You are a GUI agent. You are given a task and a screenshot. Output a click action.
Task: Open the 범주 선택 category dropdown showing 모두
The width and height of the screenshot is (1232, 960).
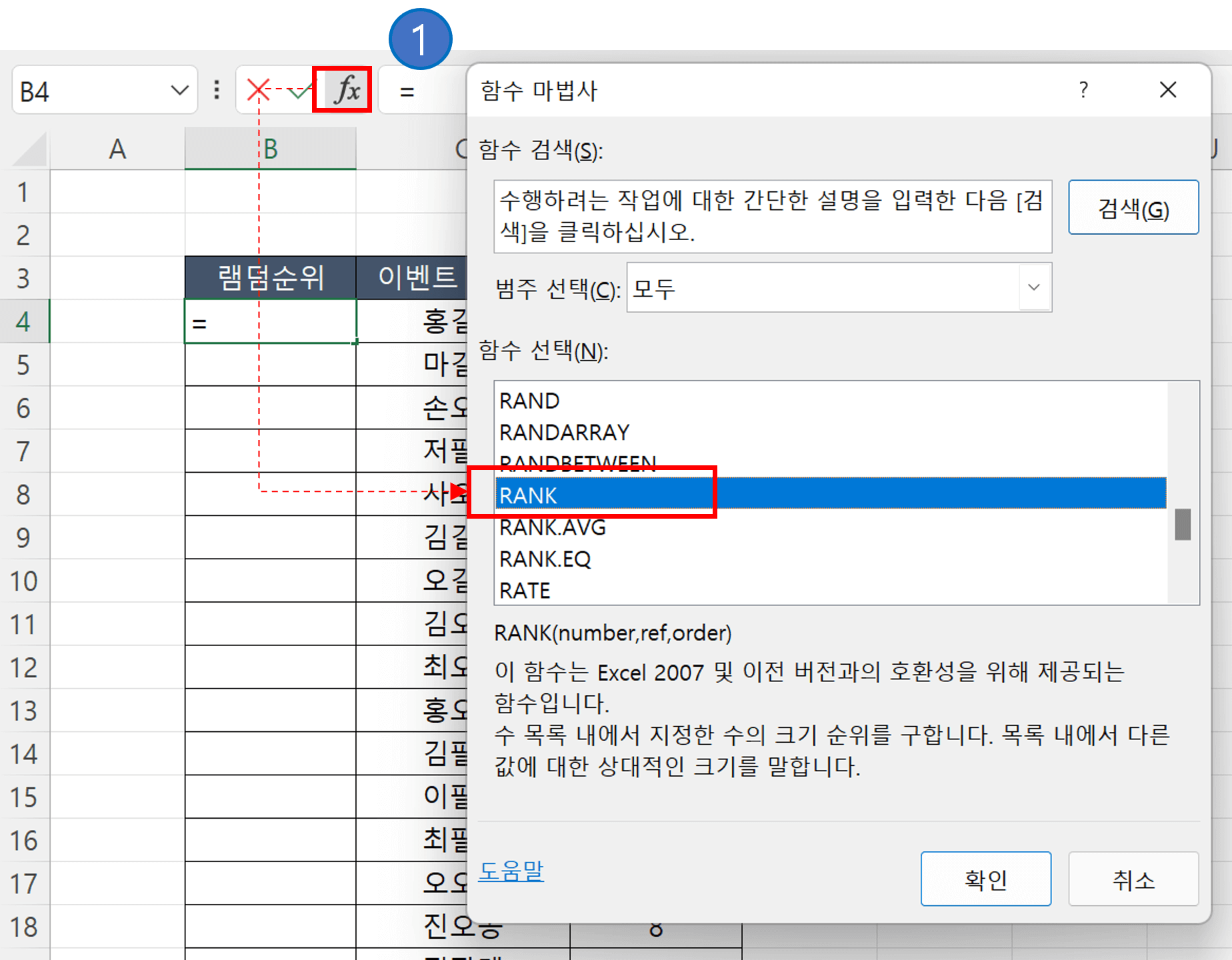pyautogui.click(x=1034, y=288)
